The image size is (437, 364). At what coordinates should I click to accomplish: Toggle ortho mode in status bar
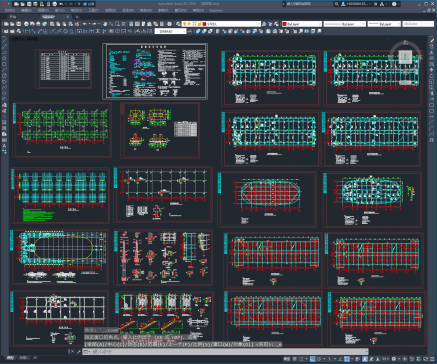[x=313, y=359]
